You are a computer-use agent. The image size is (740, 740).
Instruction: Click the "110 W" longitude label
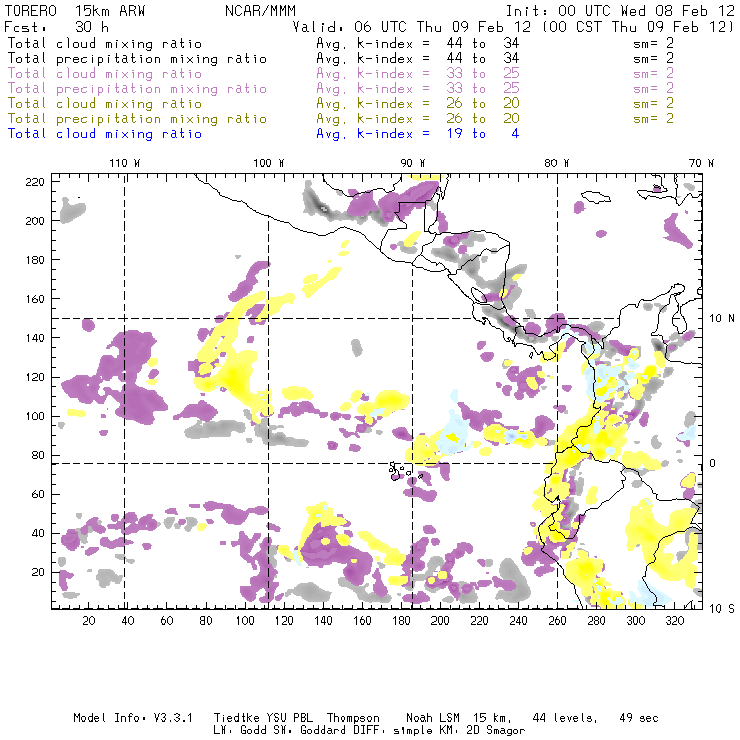pos(125,163)
